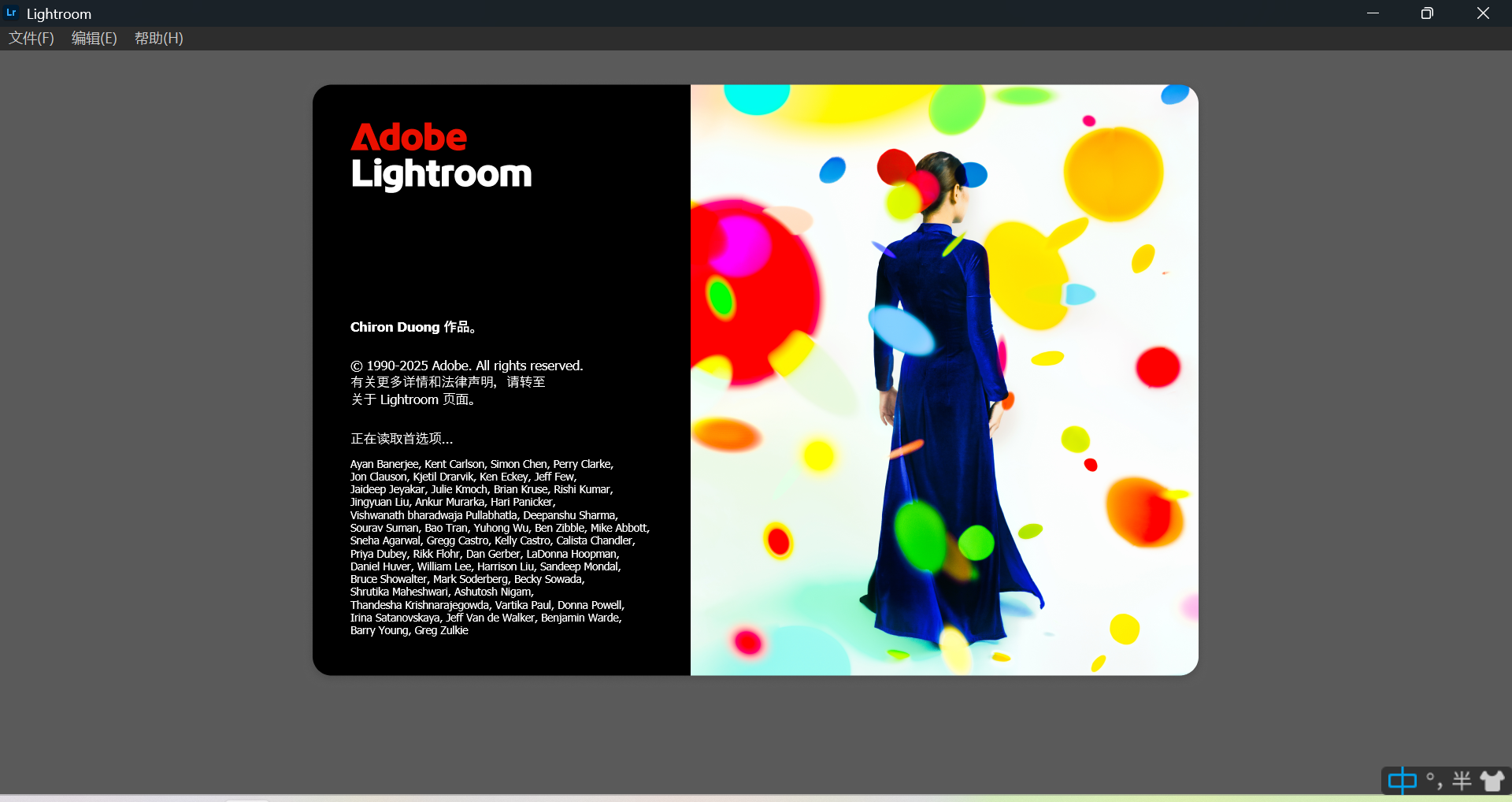Minimize the Lightroom window
1512x802 pixels.
(1373, 13)
